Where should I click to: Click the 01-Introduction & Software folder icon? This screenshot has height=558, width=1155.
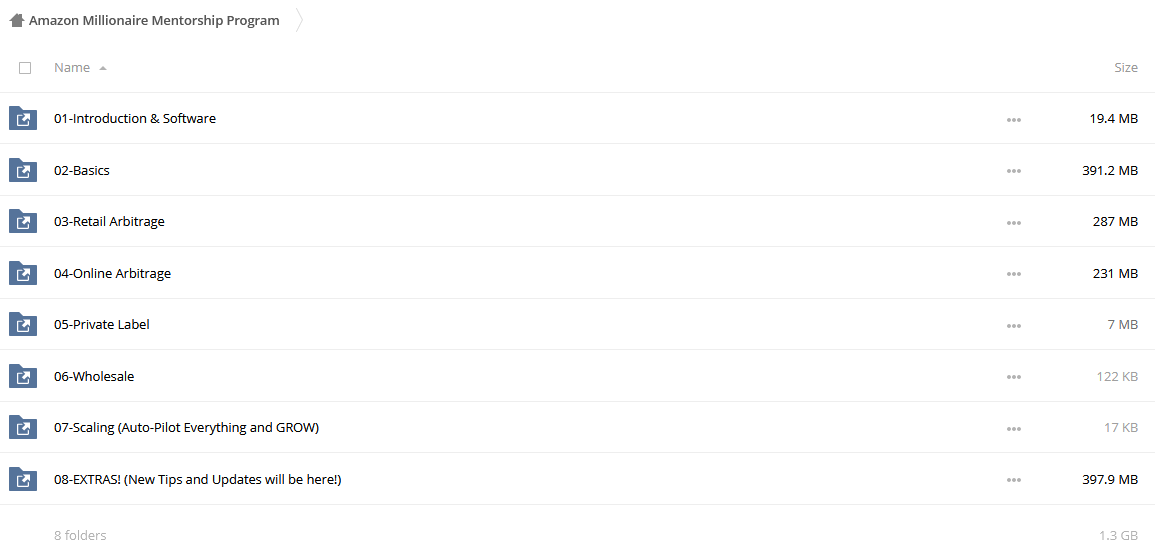click(x=23, y=118)
